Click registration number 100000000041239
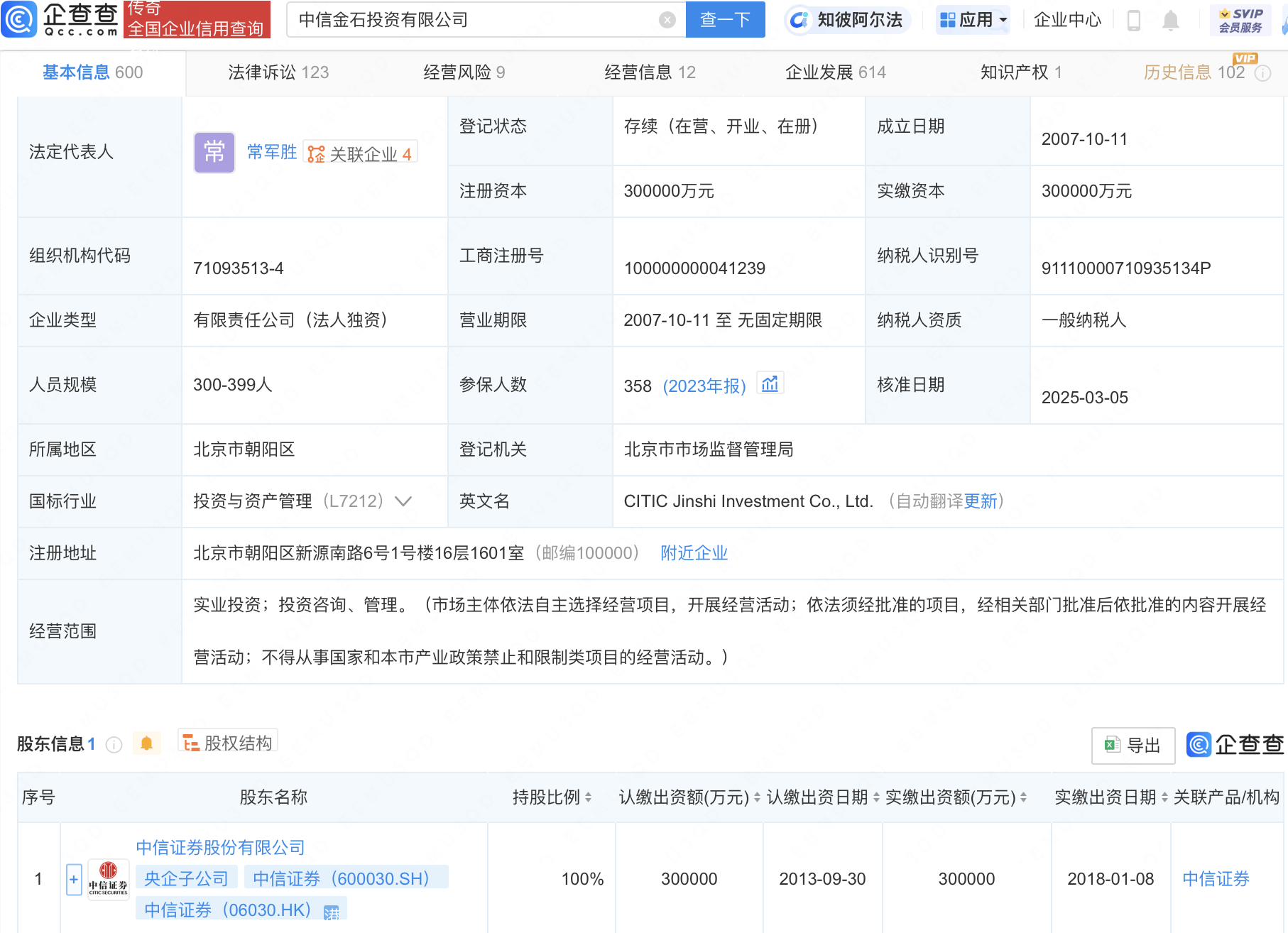The image size is (1288, 933). pos(694,268)
